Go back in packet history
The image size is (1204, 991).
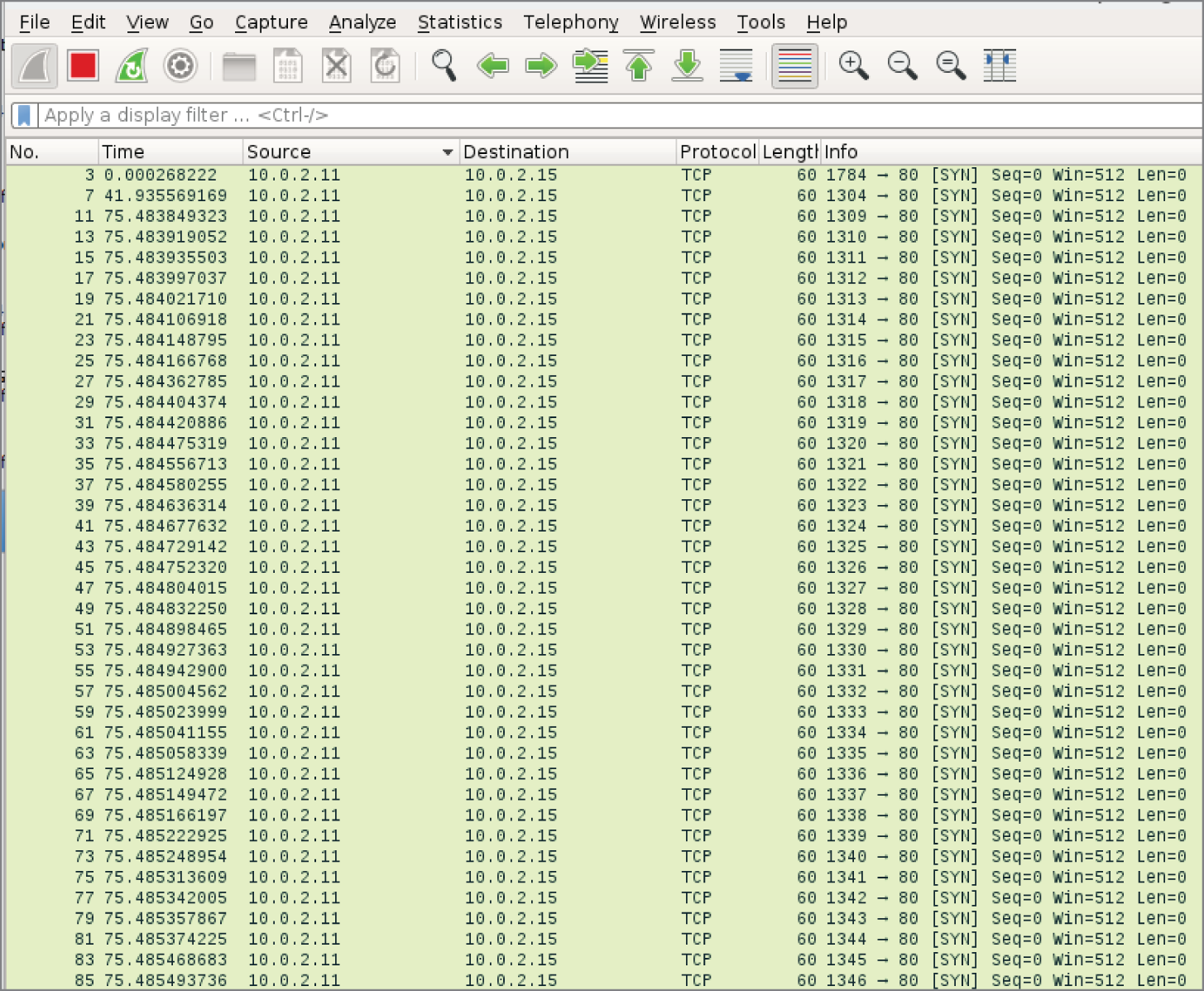493,65
